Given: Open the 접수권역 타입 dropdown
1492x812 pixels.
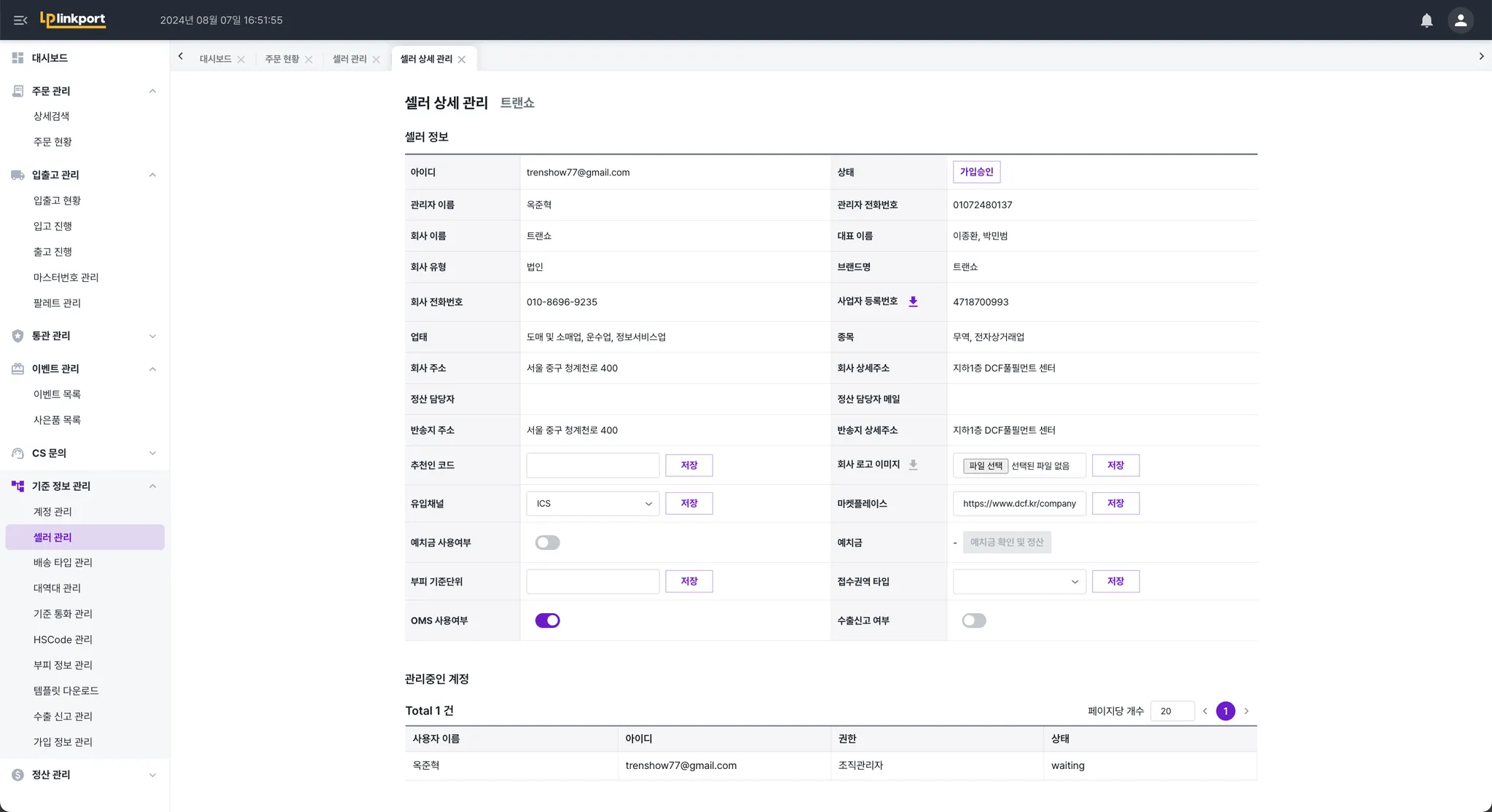Looking at the screenshot, I should click(1018, 581).
